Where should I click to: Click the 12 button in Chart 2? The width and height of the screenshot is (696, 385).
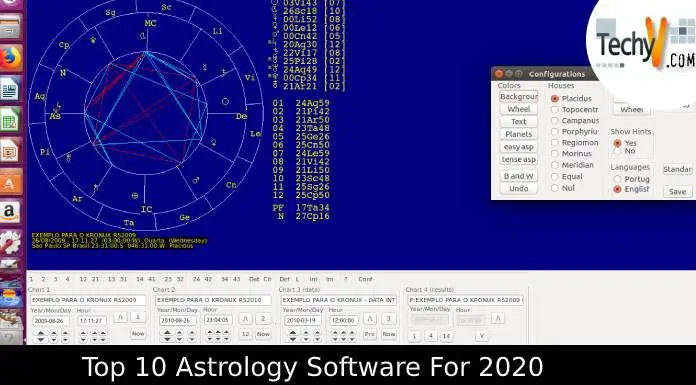point(245,333)
